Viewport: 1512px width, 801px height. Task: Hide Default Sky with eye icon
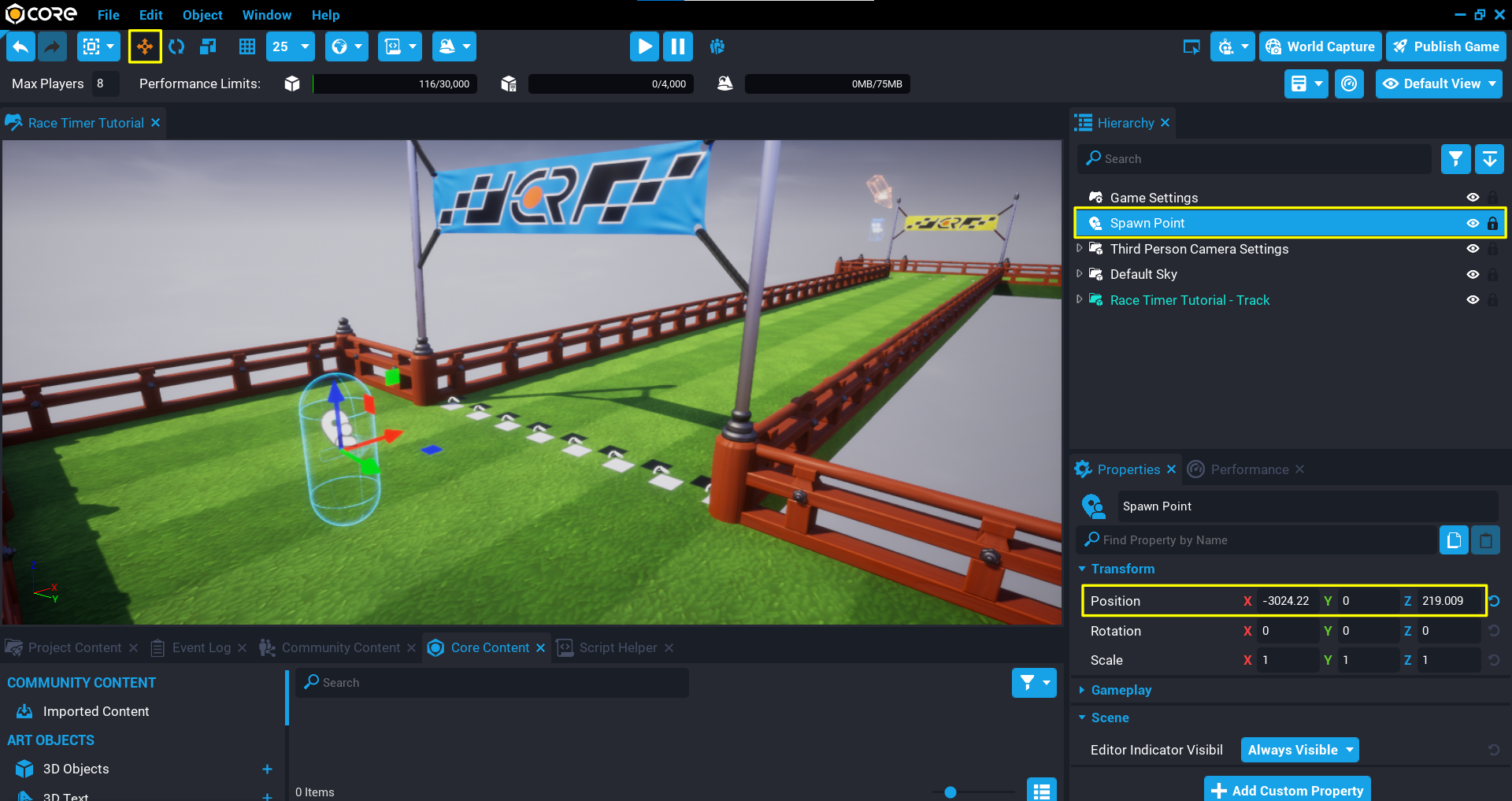[1473, 275]
